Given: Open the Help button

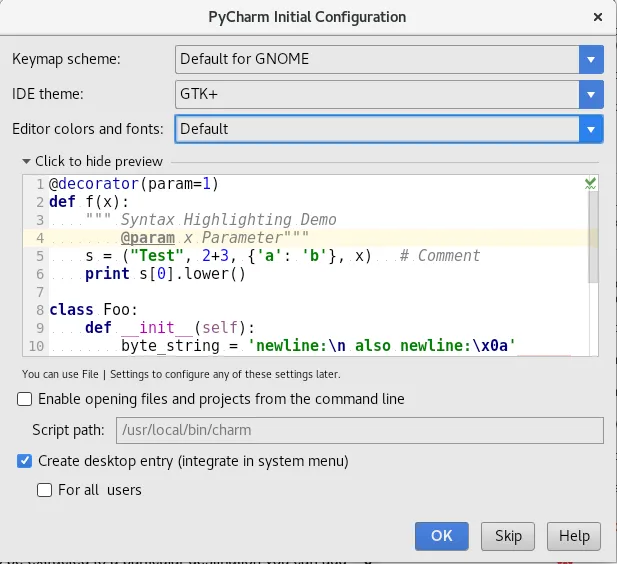Looking at the screenshot, I should point(574,536).
